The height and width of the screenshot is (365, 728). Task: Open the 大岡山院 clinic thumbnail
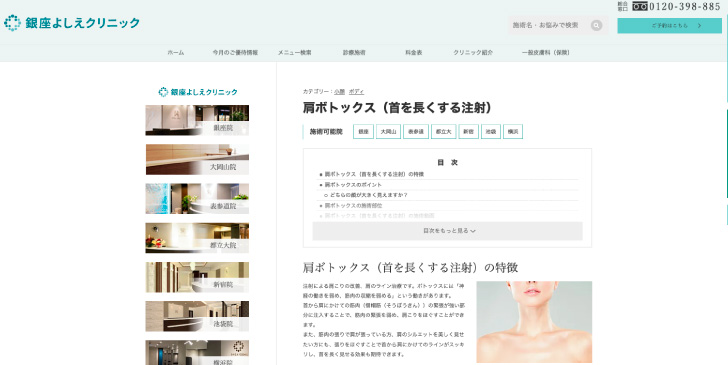click(x=197, y=159)
